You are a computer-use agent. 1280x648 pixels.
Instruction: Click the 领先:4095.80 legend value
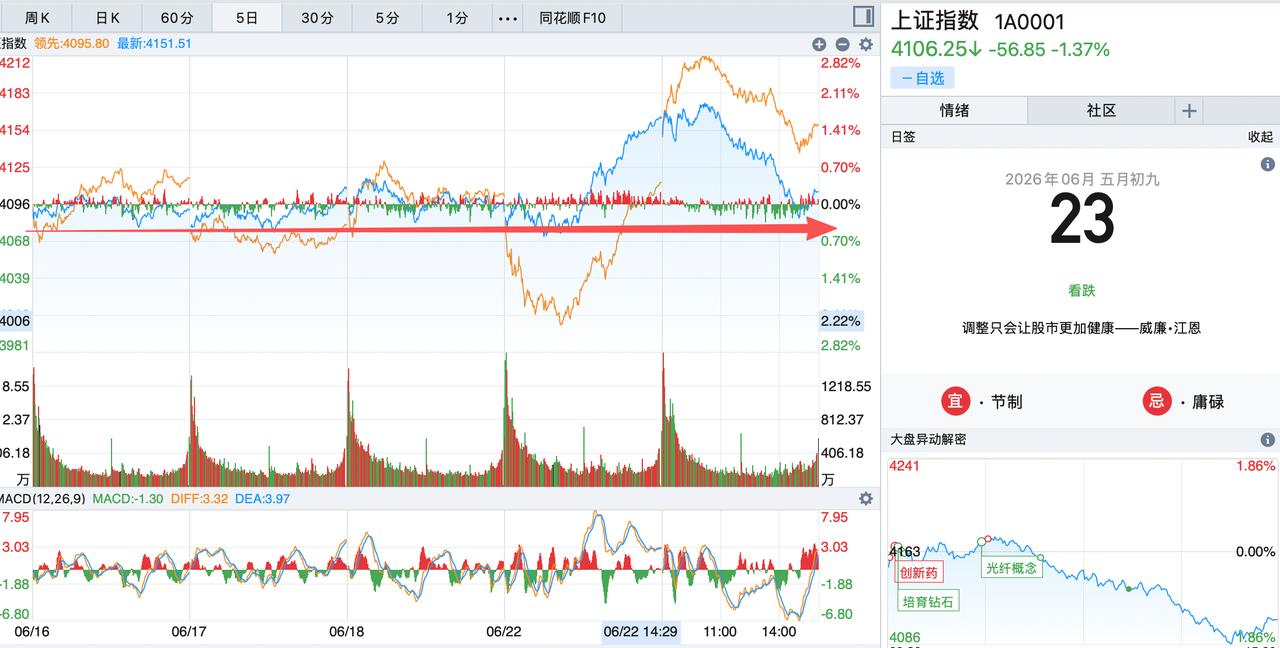[x=72, y=43]
